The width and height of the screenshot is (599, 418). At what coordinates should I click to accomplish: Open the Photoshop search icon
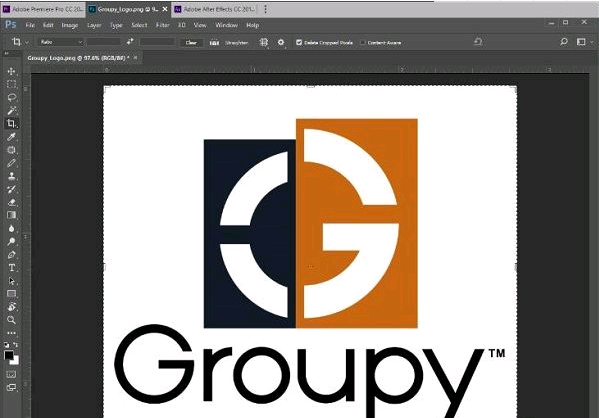(x=563, y=42)
